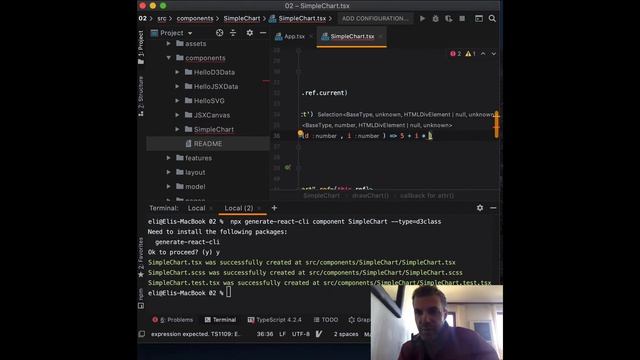This screenshot has height=360, width=640.
Task: Go to next highlighted error arrow
Action: point(493,53)
